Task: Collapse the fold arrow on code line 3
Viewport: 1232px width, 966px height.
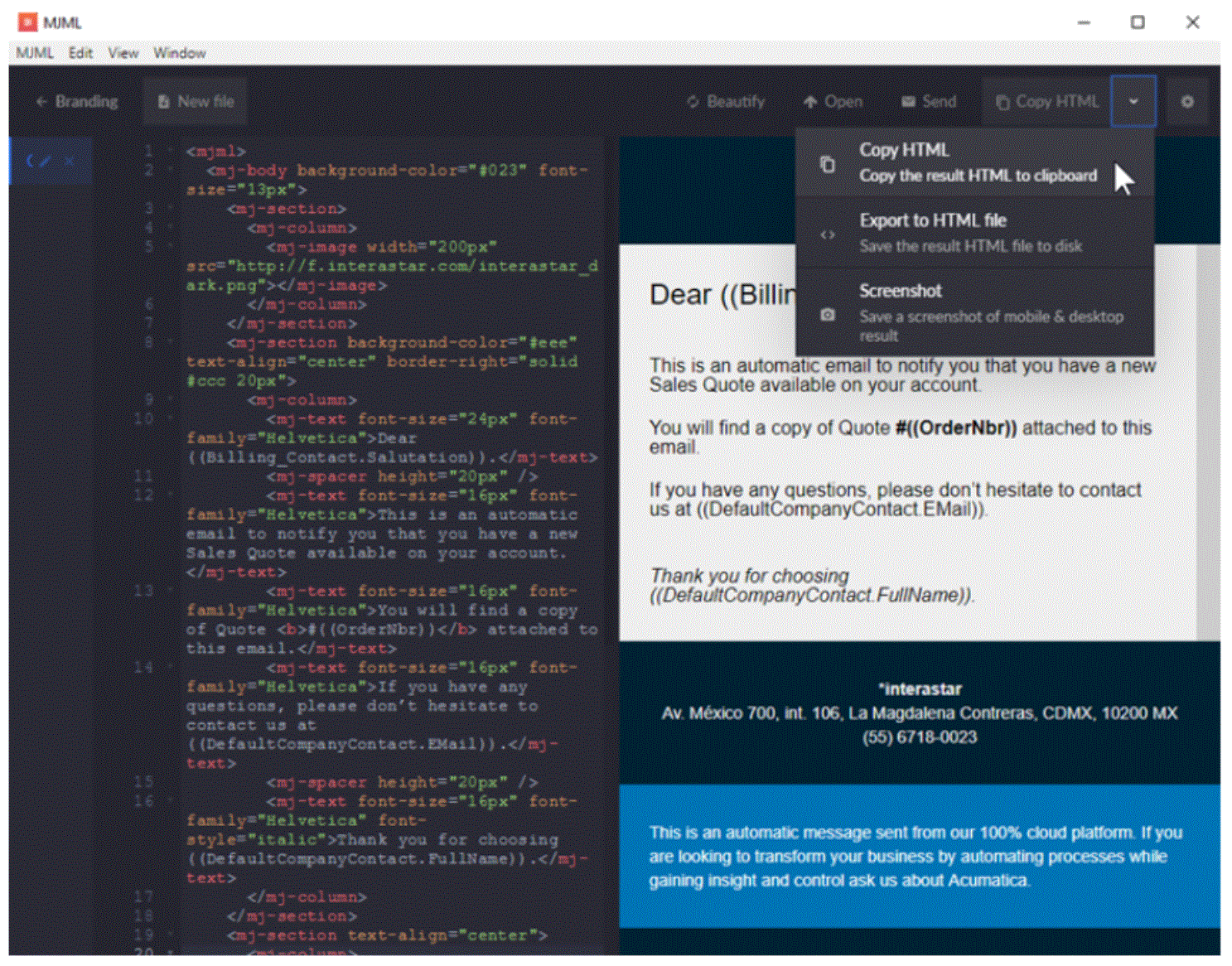Action: 170,209
